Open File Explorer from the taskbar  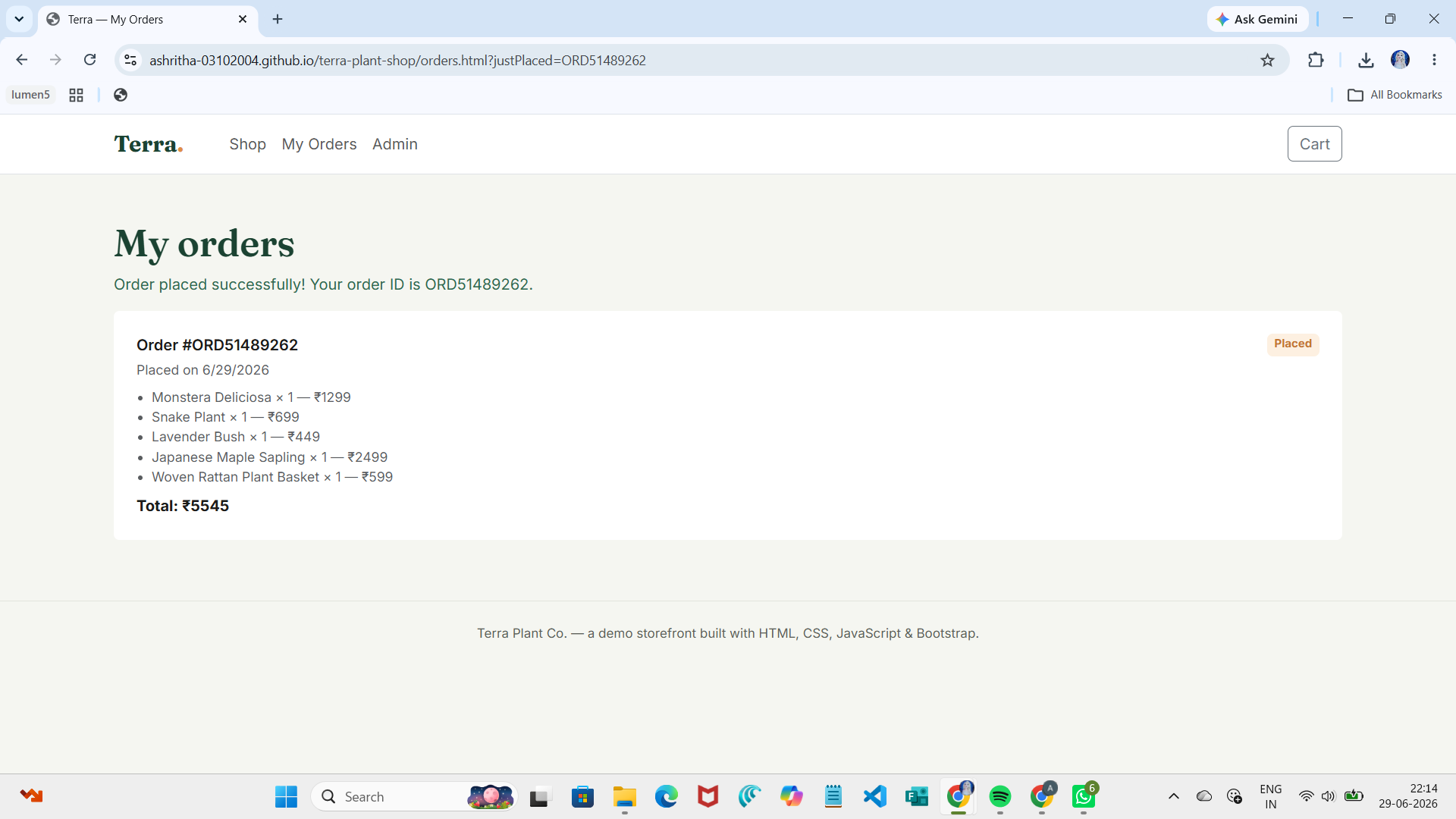pos(625,796)
